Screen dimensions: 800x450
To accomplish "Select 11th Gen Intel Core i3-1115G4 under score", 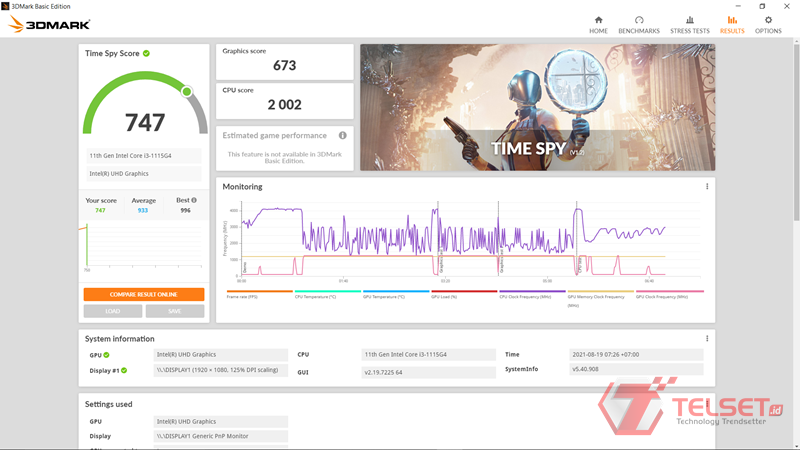I will pos(144,156).
